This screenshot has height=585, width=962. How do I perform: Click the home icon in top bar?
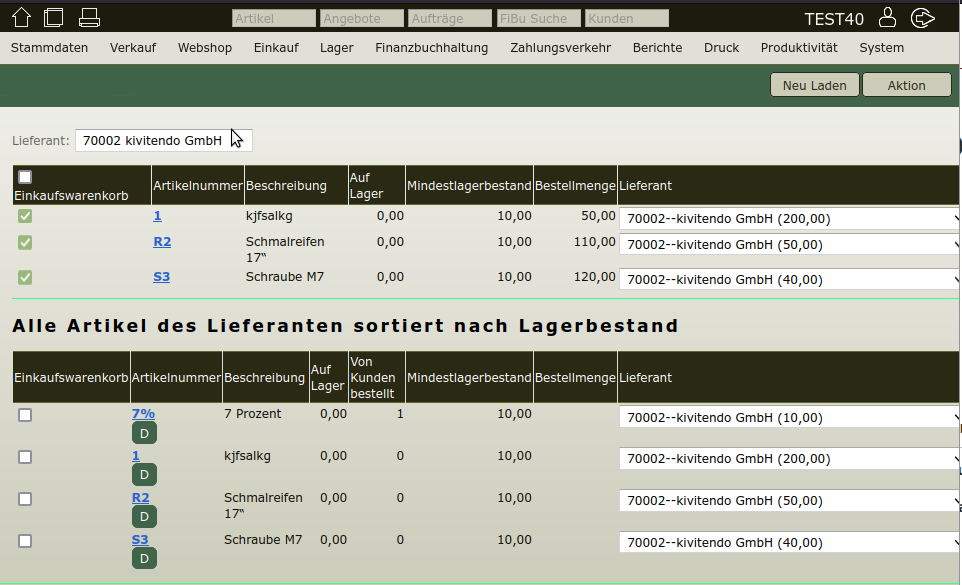[21, 17]
